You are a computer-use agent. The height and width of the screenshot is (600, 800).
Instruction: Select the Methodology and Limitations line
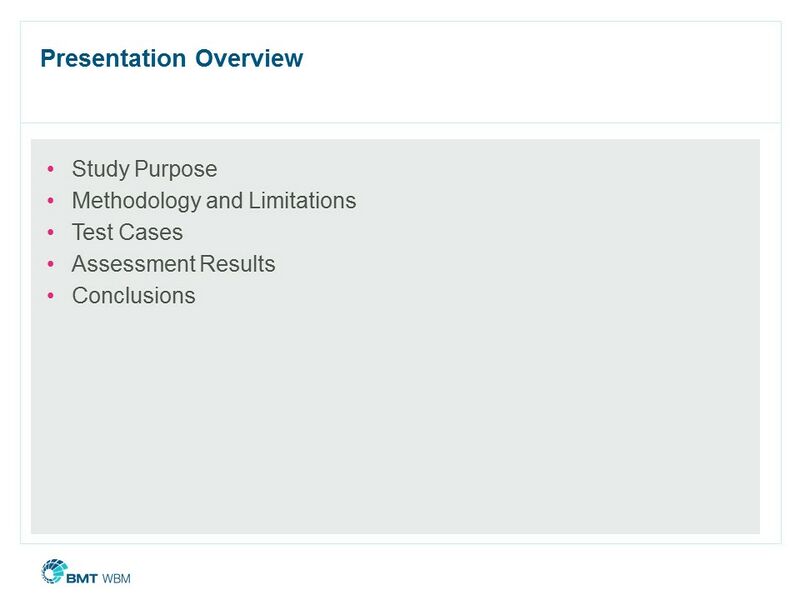point(214,201)
